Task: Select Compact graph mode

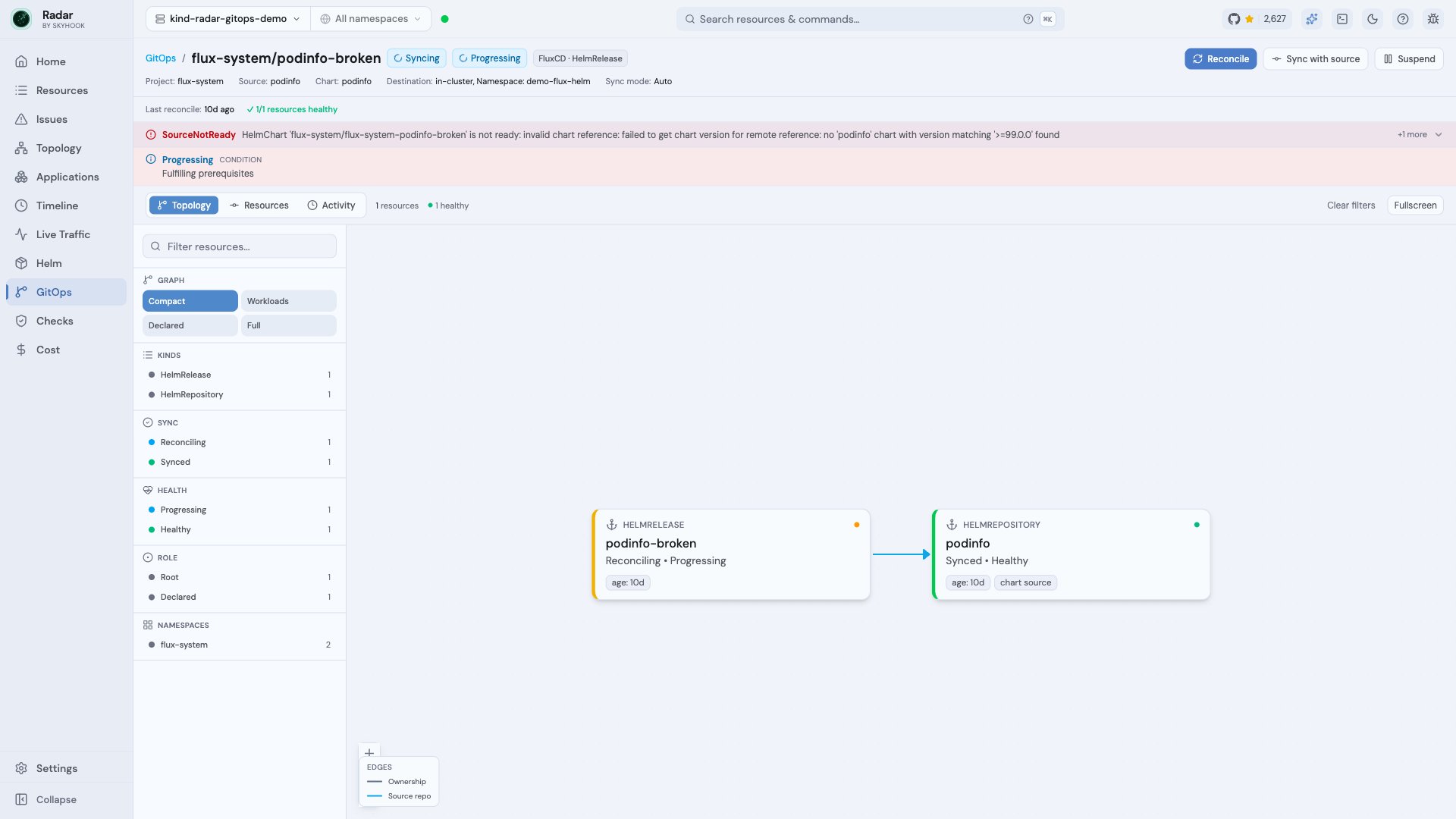Action: pyautogui.click(x=190, y=301)
